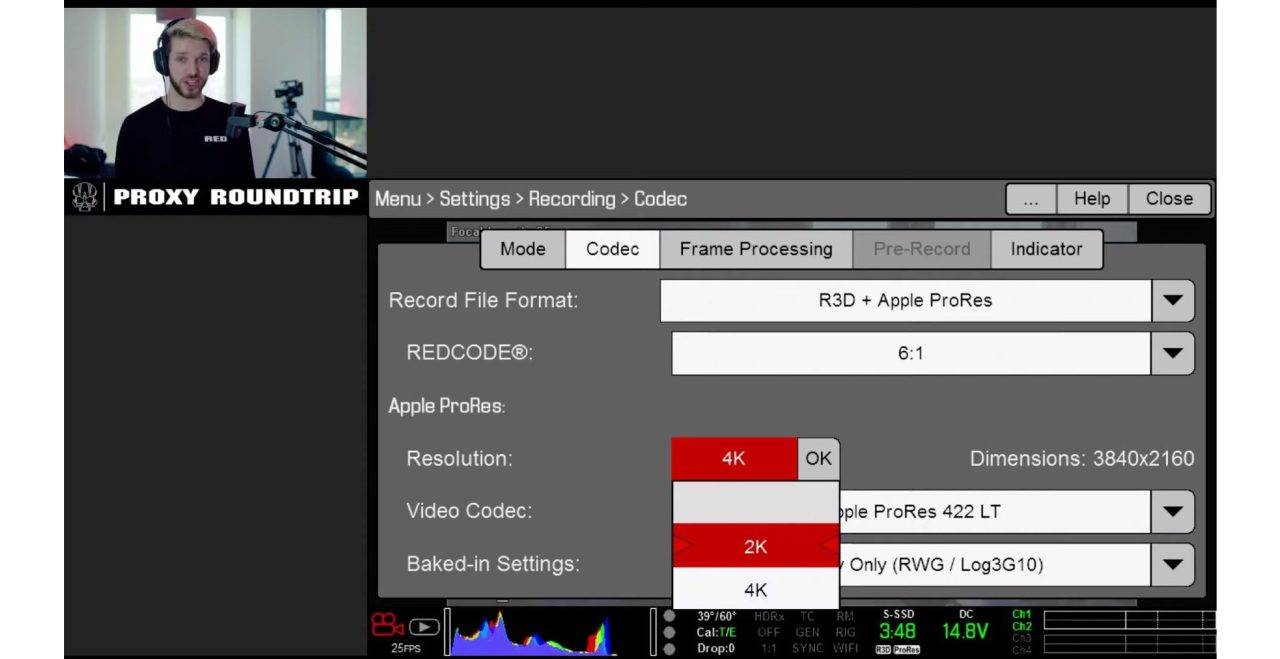Open playback mode with the play icon
1280x659 pixels.
coord(424,627)
